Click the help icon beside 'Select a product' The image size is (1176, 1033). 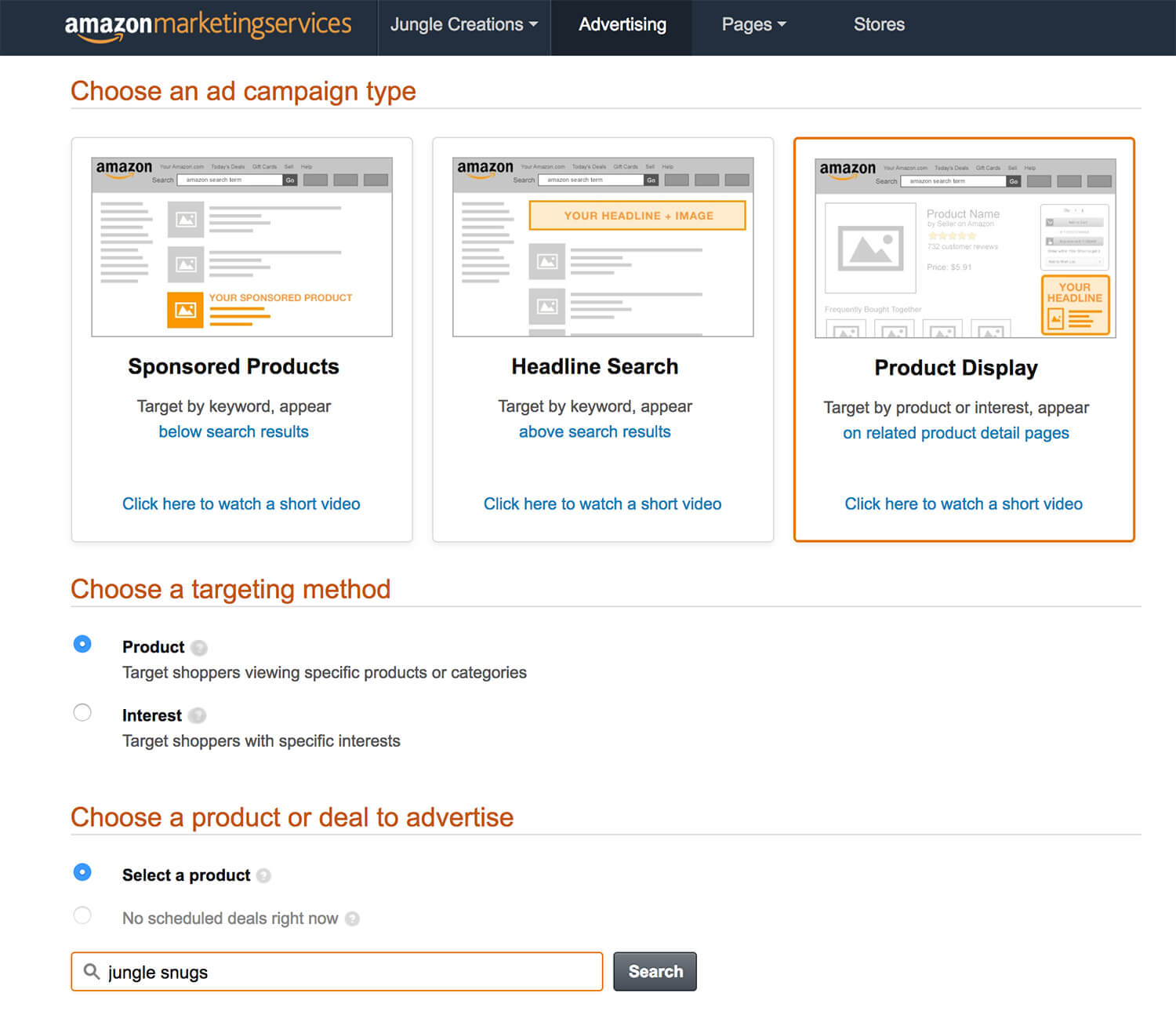(263, 875)
